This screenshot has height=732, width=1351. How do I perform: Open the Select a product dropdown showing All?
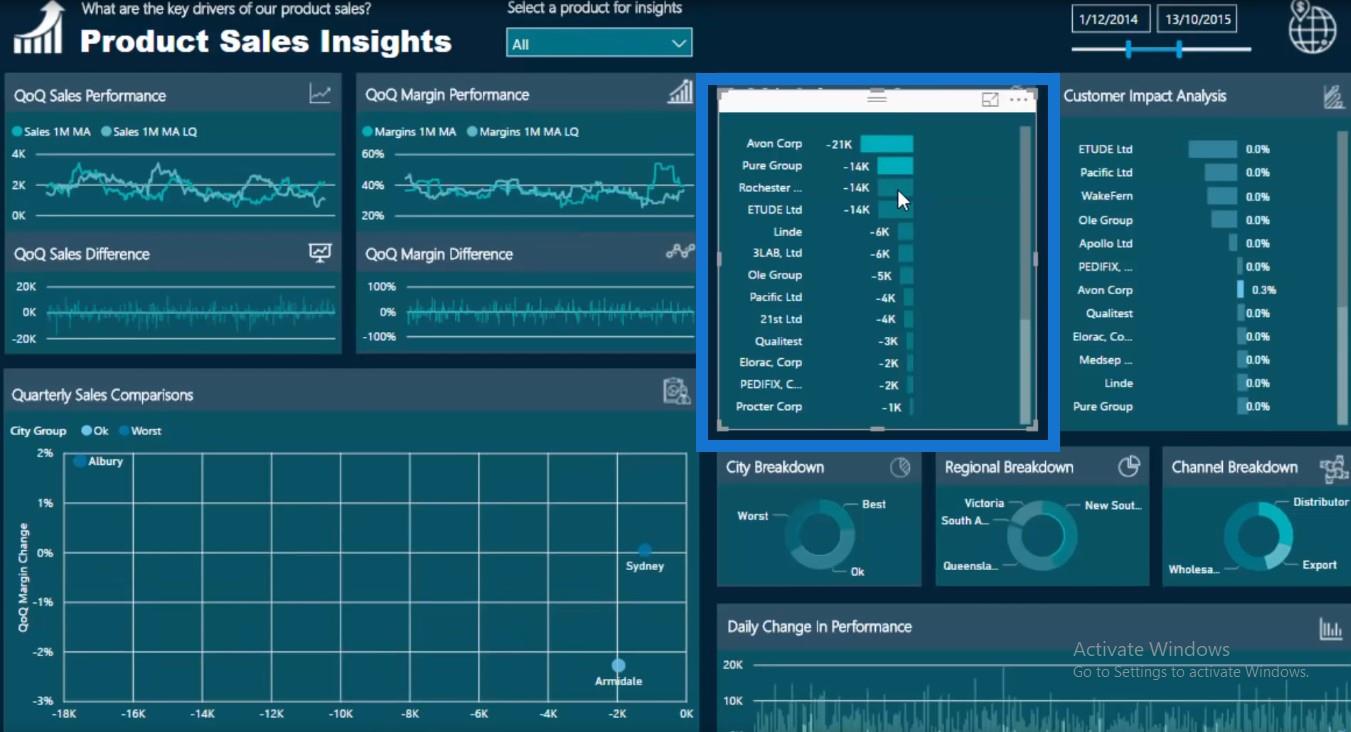[599, 43]
